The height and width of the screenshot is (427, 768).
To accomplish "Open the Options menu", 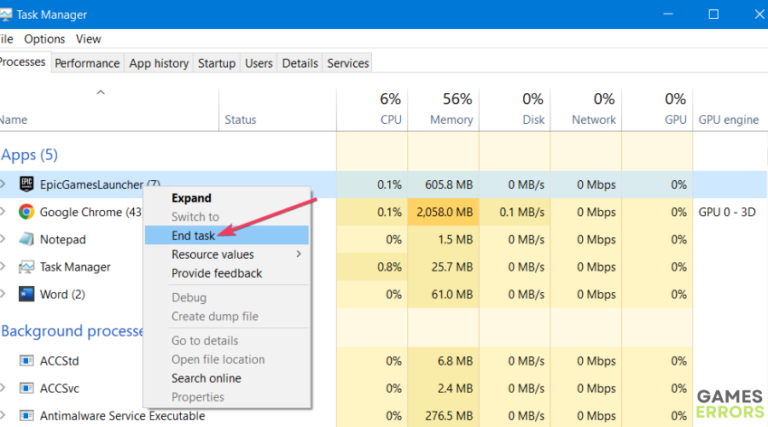I will [x=44, y=39].
